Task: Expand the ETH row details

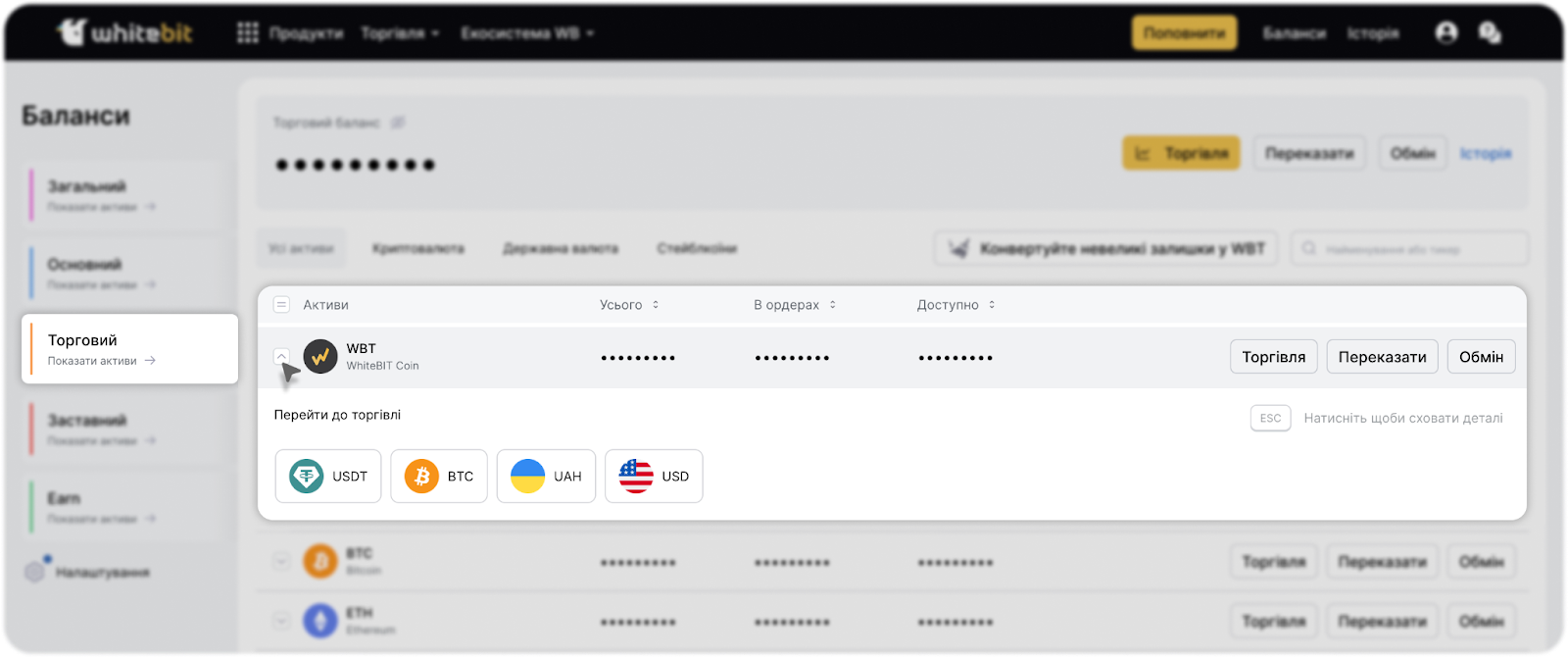Action: point(281,621)
